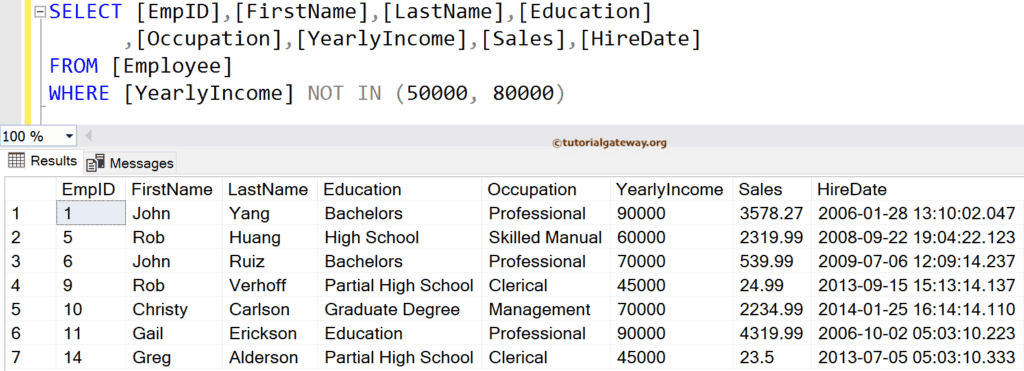Click the '23.5' sales cell
The image size is (1024, 371).
[772, 357]
